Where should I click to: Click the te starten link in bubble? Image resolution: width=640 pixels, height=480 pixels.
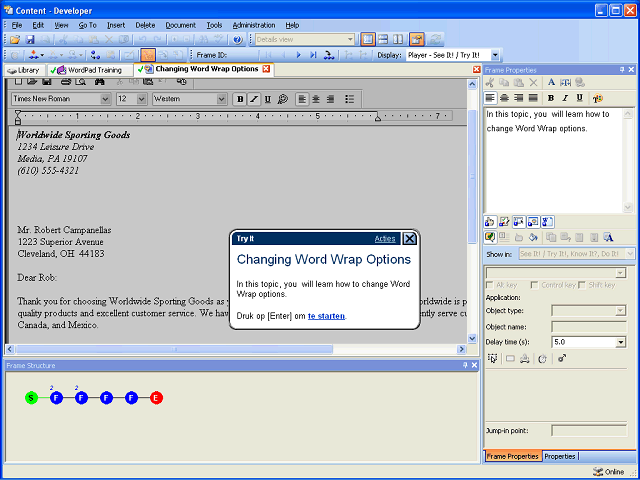click(326, 316)
